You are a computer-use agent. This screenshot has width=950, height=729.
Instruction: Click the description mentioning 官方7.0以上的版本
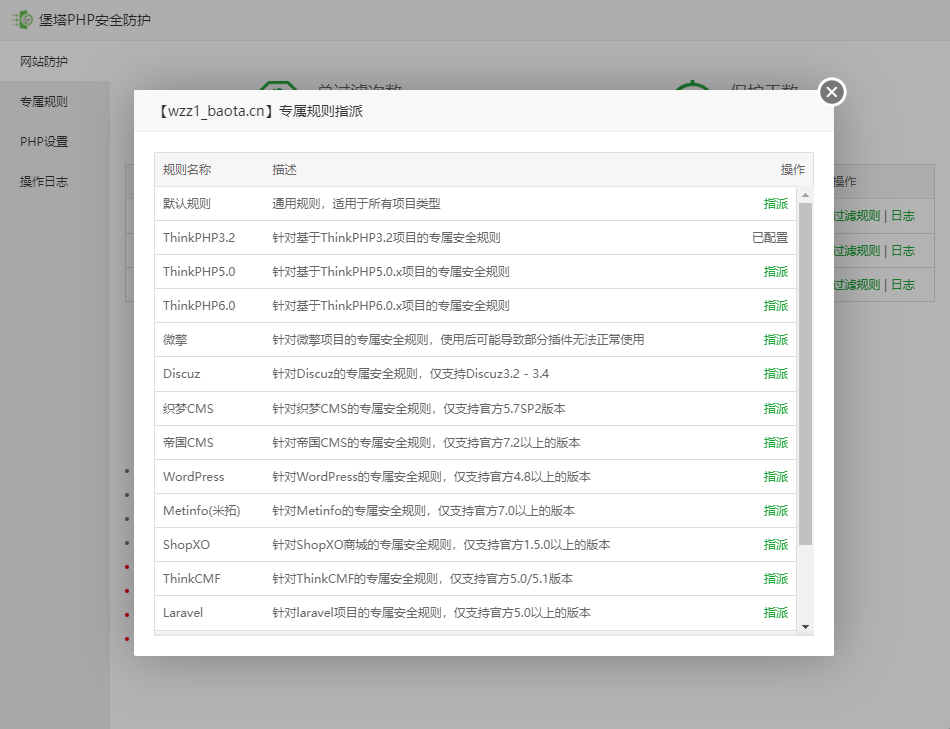[424, 510]
